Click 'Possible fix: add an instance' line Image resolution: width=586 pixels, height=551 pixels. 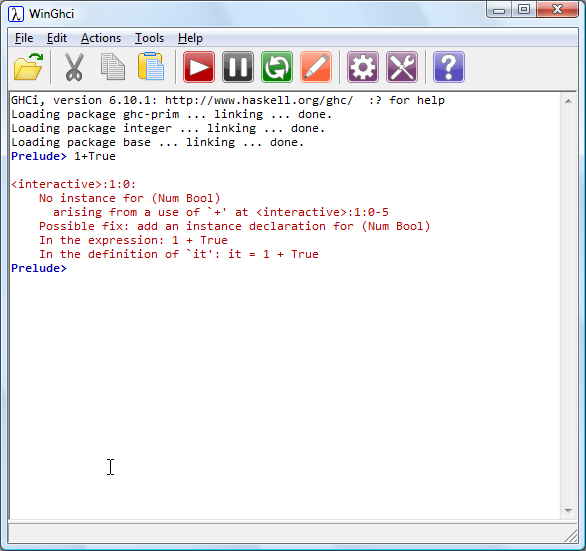point(235,226)
